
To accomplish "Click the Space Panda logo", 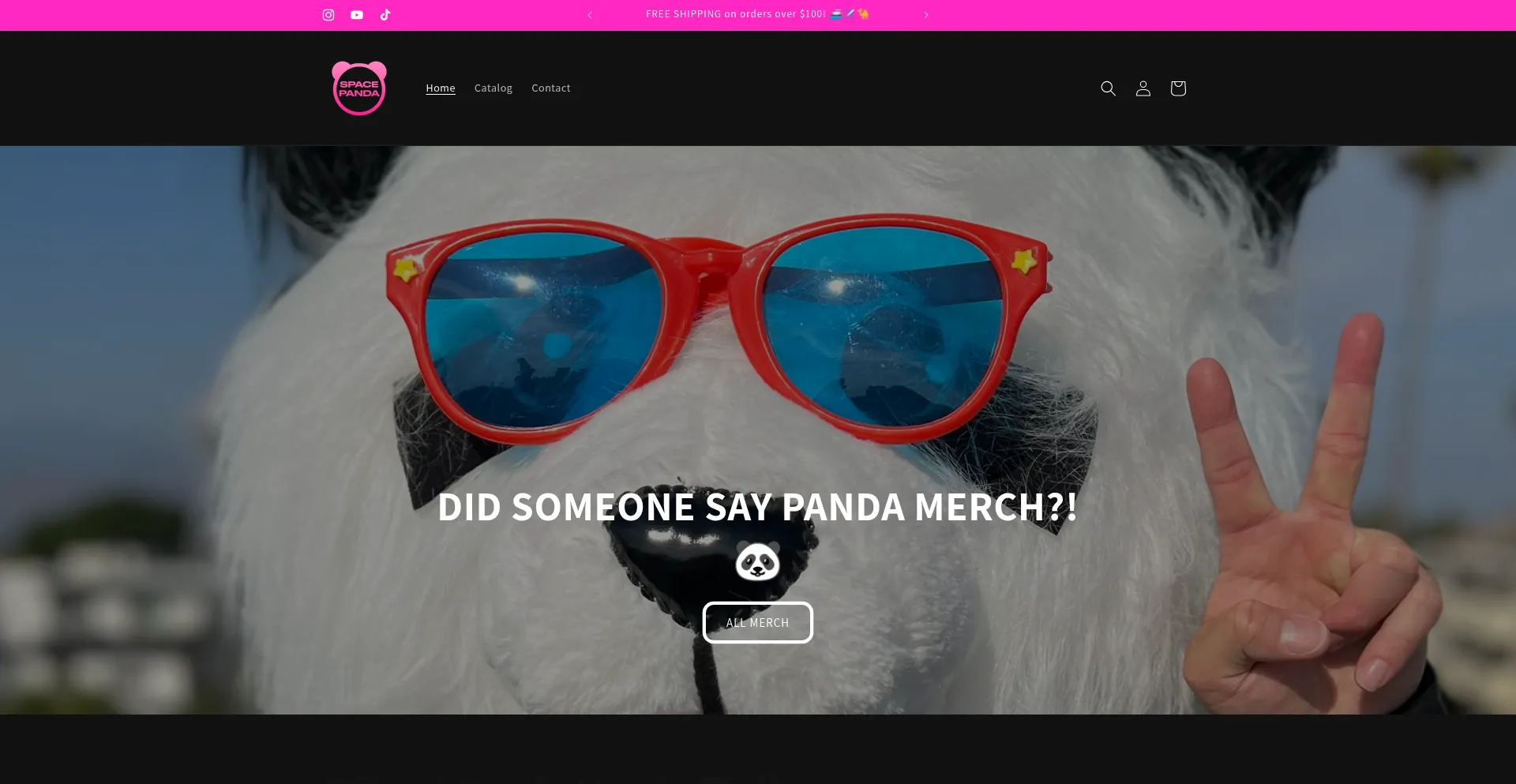I will click(x=359, y=88).
